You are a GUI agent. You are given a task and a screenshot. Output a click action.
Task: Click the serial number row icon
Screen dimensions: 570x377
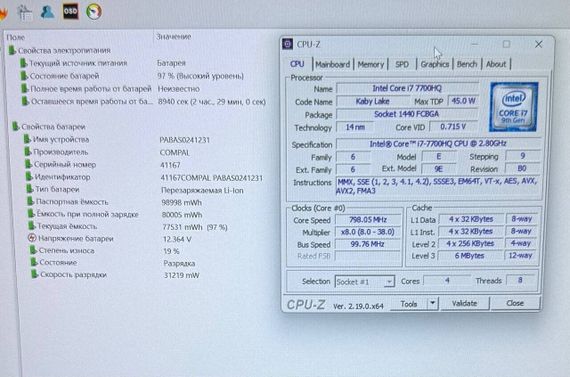[29, 164]
